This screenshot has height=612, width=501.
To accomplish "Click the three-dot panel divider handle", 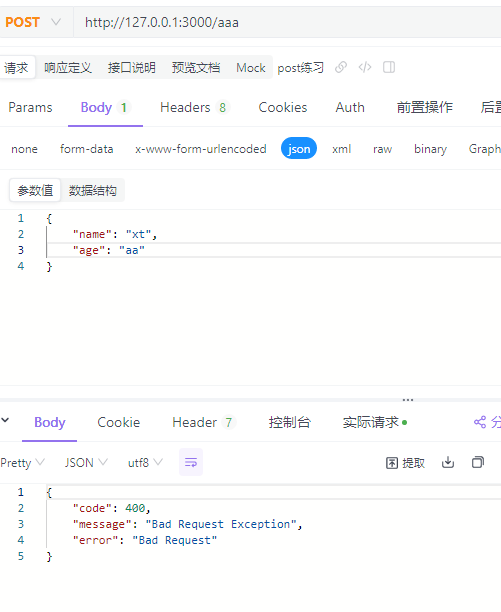I will tap(408, 400).
